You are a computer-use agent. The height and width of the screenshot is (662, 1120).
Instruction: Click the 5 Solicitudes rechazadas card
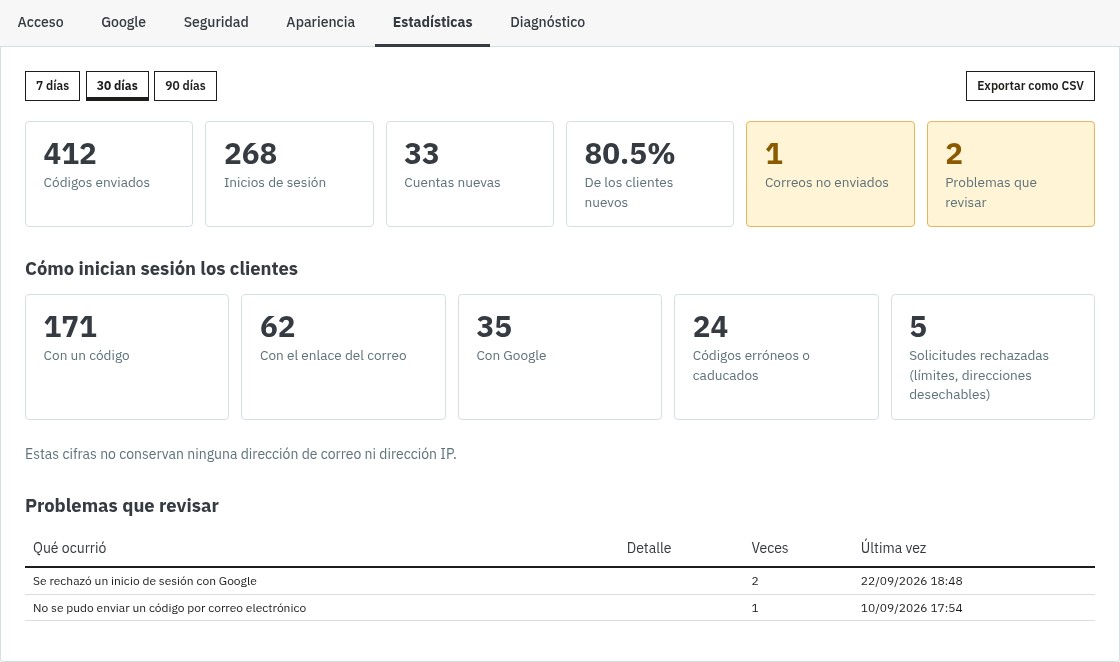pos(992,357)
